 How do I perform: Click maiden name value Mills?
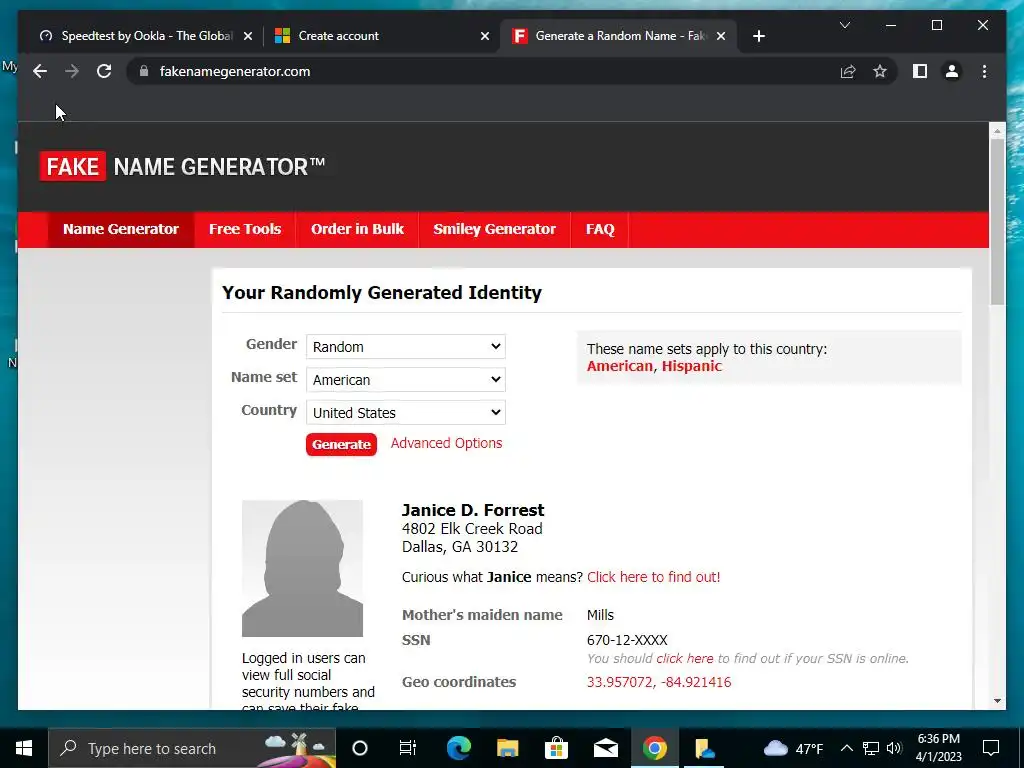click(x=600, y=615)
